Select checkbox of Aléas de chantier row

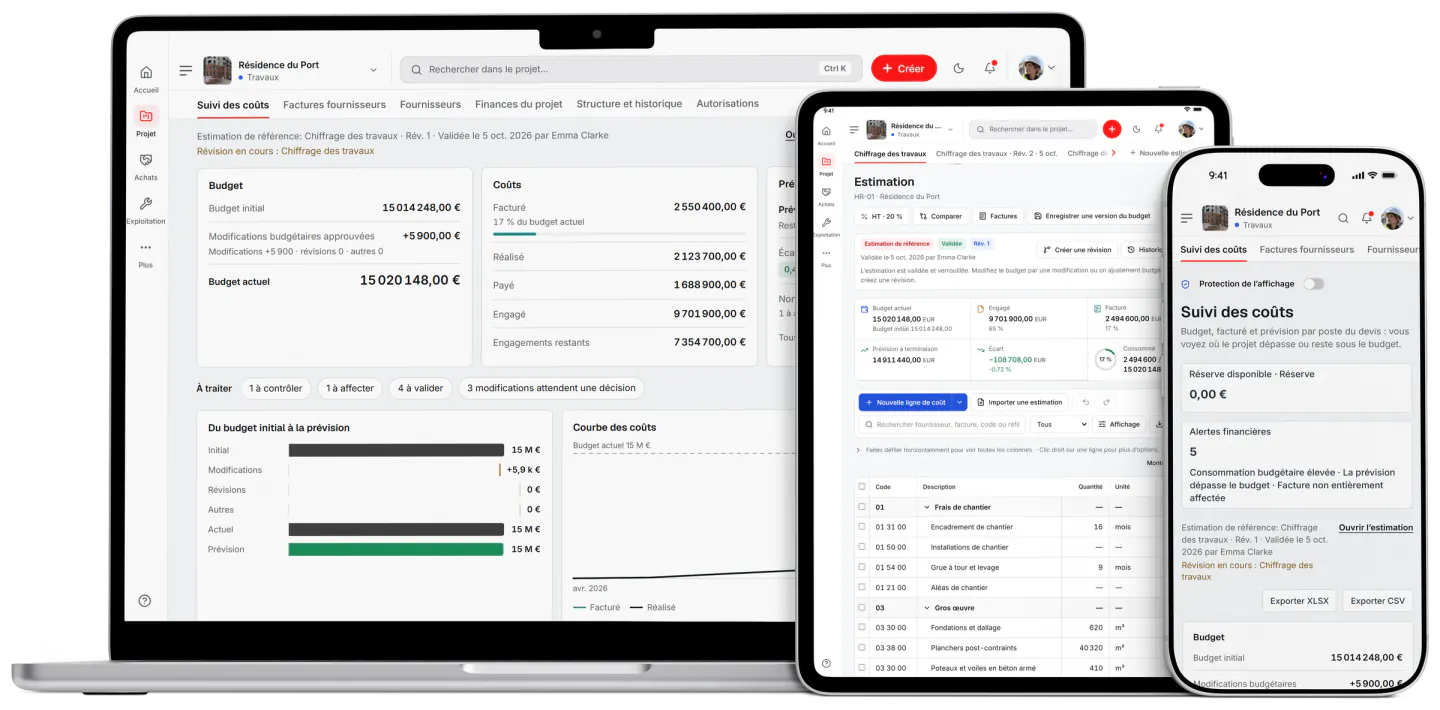[862, 587]
